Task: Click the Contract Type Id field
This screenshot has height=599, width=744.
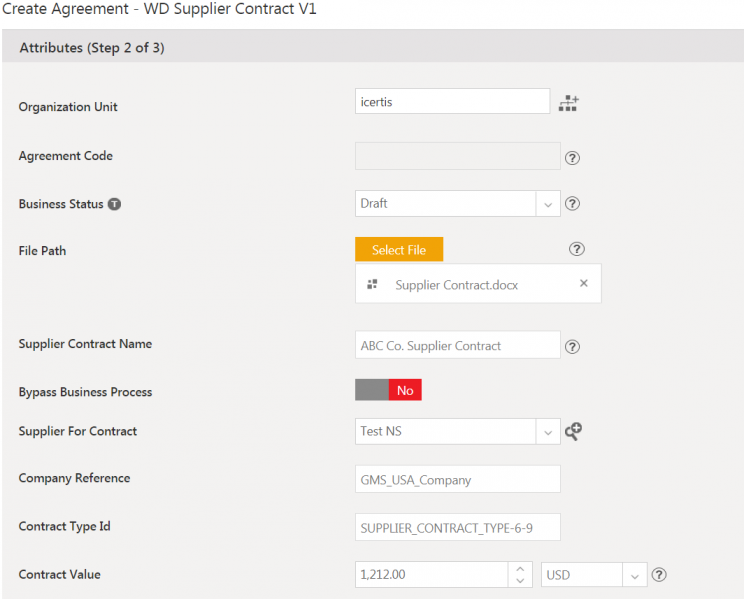Action: point(457,527)
